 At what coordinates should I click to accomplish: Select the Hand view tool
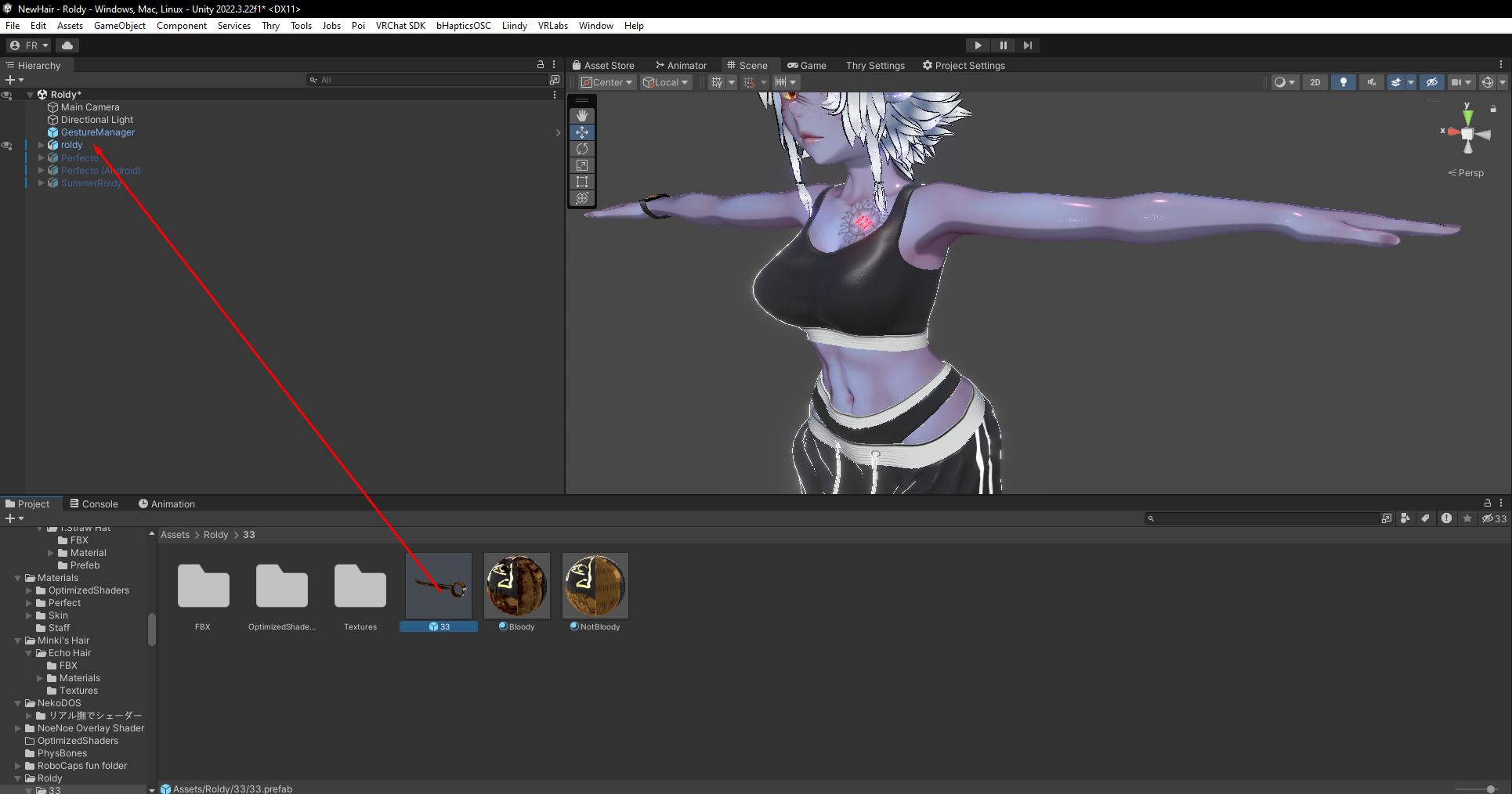point(582,116)
